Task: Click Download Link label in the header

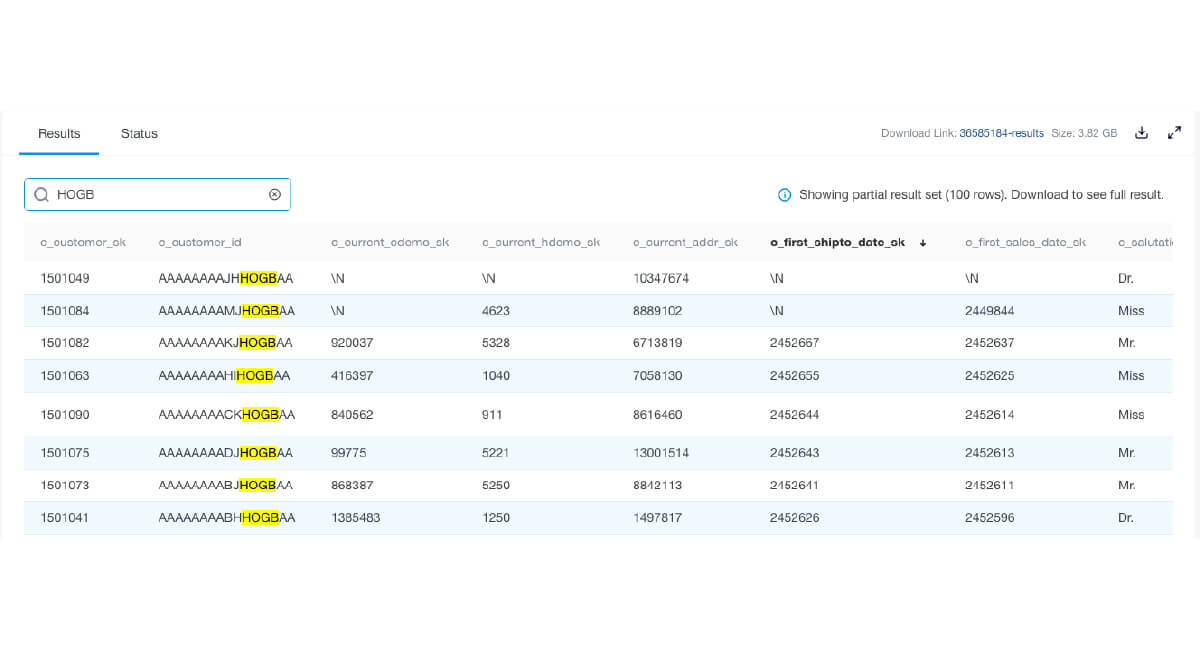Action: point(918,132)
